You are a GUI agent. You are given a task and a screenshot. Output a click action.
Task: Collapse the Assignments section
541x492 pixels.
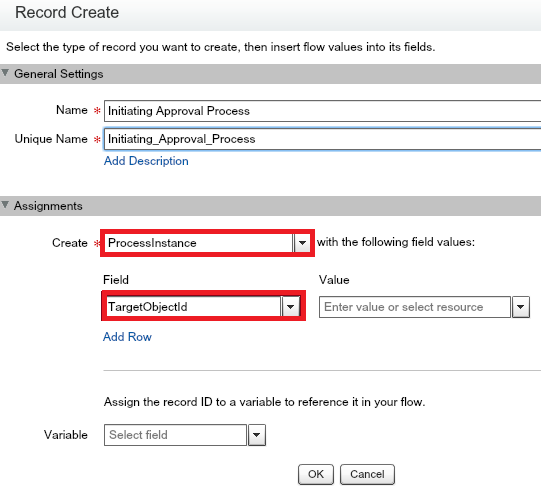click(x=5, y=205)
